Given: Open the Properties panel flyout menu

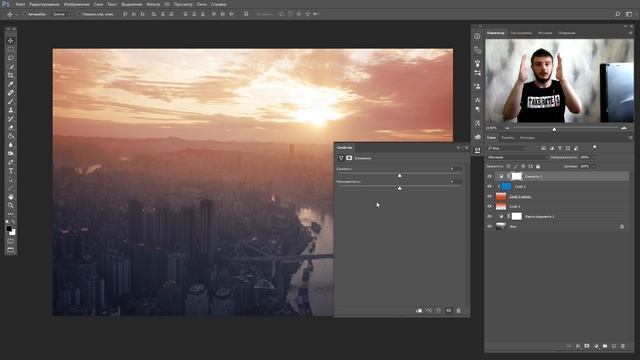Looking at the screenshot, I should [466, 148].
